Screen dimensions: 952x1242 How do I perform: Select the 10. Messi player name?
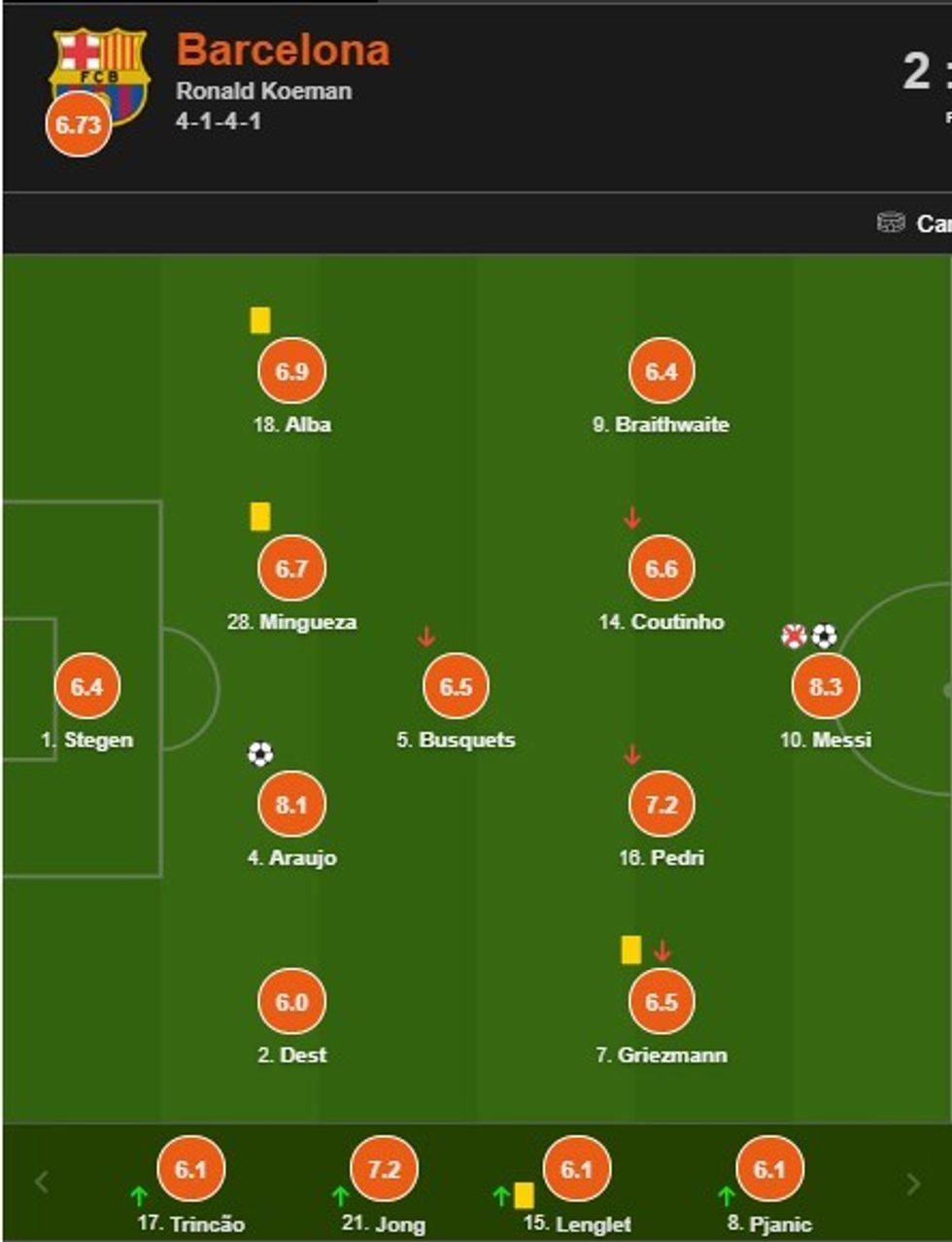click(x=826, y=740)
